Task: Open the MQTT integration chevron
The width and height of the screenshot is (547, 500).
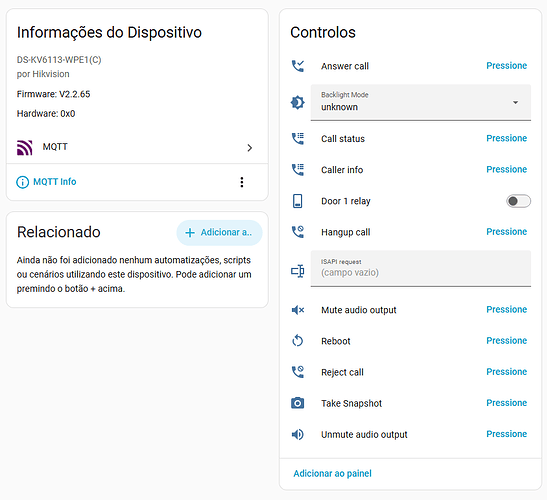Action: (x=250, y=148)
